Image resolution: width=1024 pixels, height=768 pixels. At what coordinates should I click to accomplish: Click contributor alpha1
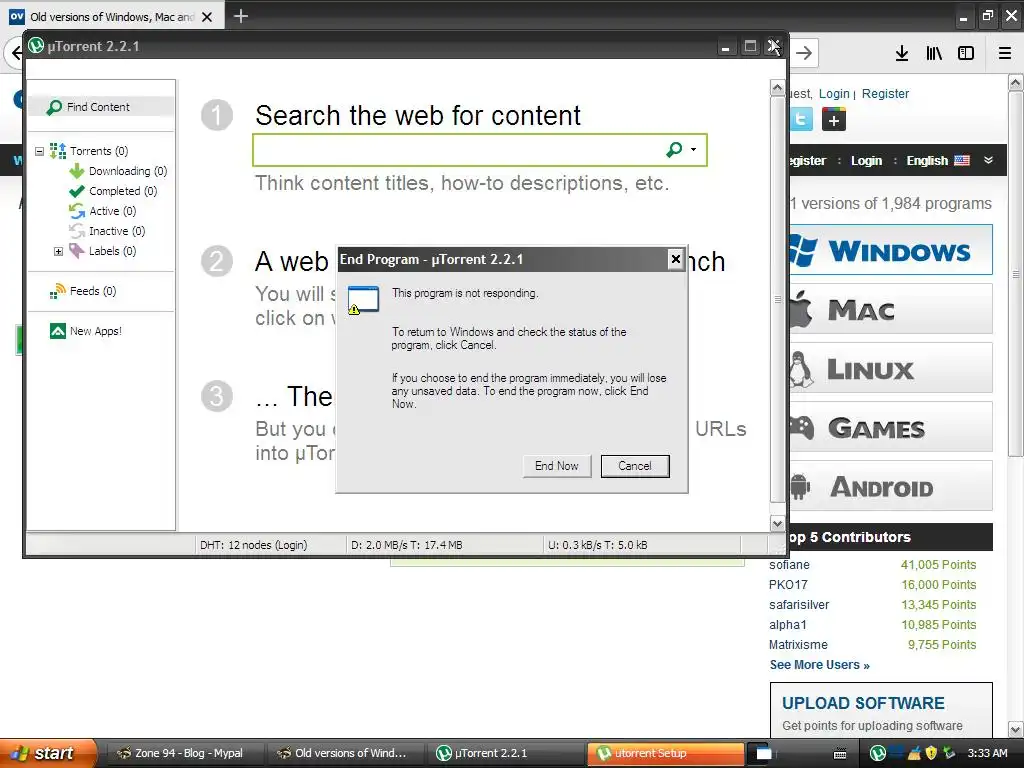[x=788, y=624]
